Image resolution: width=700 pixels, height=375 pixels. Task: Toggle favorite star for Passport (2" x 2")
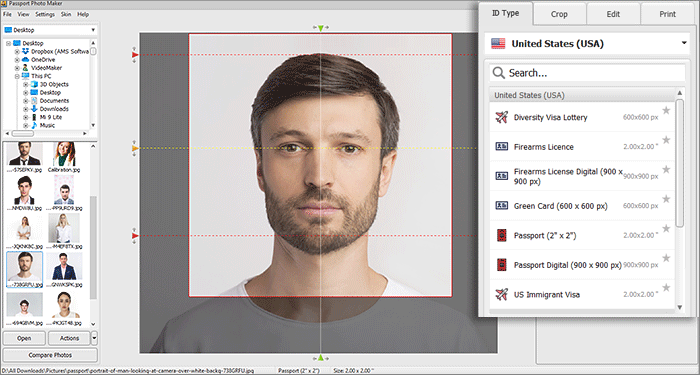click(666, 229)
